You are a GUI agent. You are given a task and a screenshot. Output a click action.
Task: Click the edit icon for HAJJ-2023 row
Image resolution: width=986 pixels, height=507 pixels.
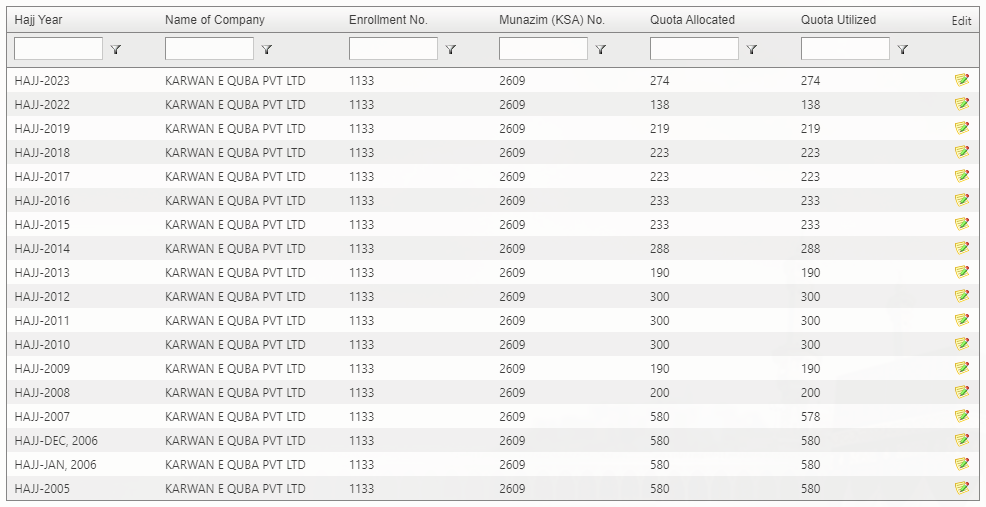[961, 80]
